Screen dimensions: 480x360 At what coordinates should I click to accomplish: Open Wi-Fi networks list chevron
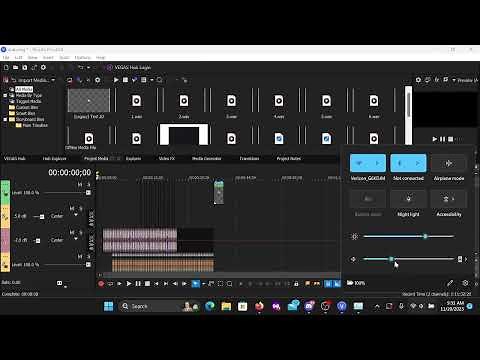(x=377, y=163)
